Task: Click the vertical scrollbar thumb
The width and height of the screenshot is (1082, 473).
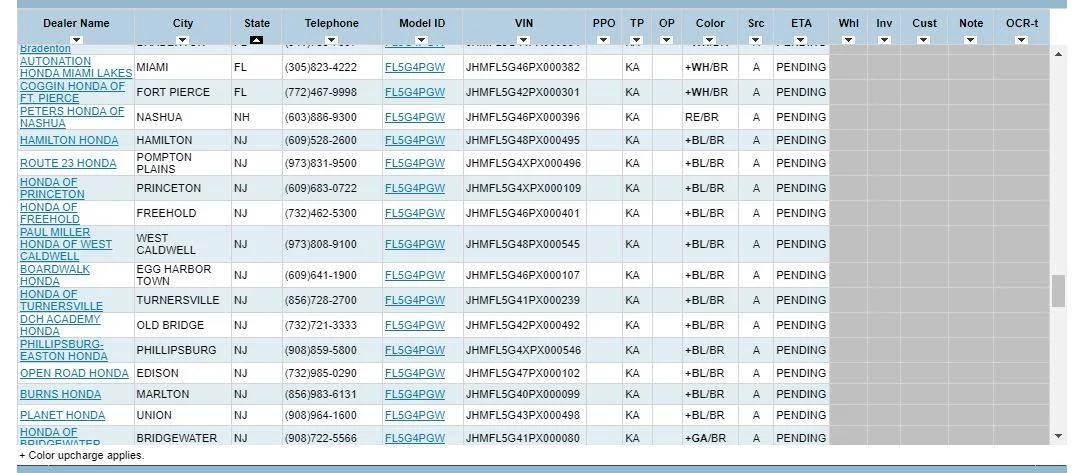Action: coord(1059,291)
